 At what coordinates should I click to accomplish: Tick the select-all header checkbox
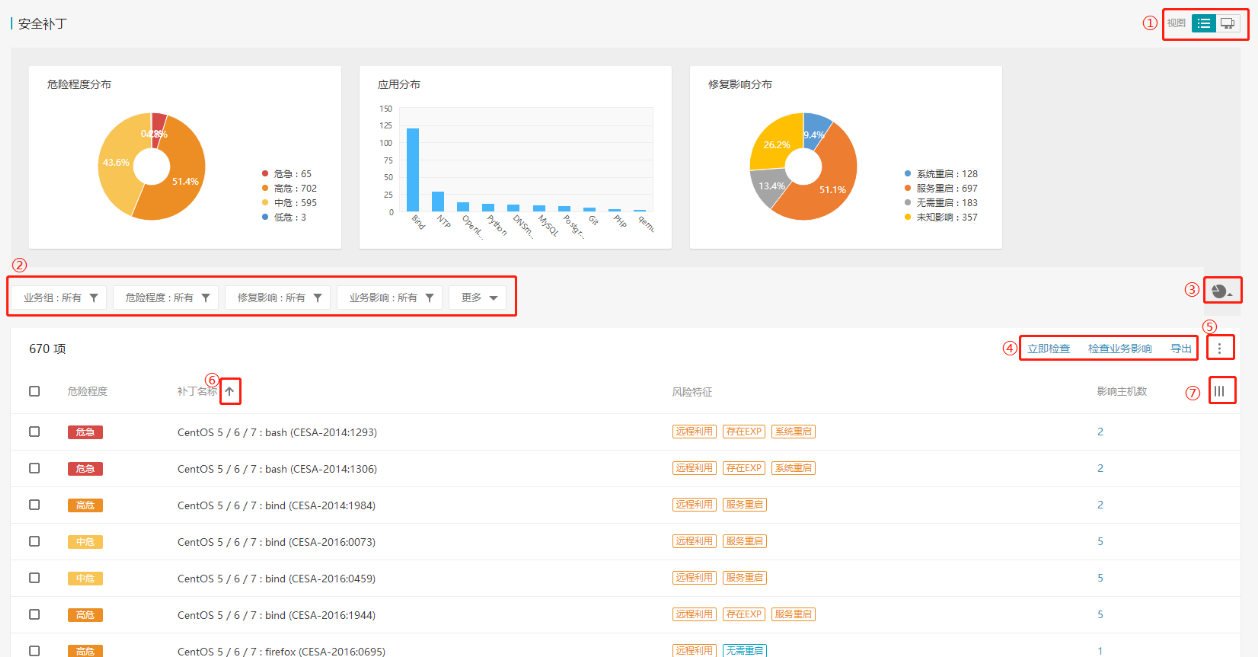point(34,391)
